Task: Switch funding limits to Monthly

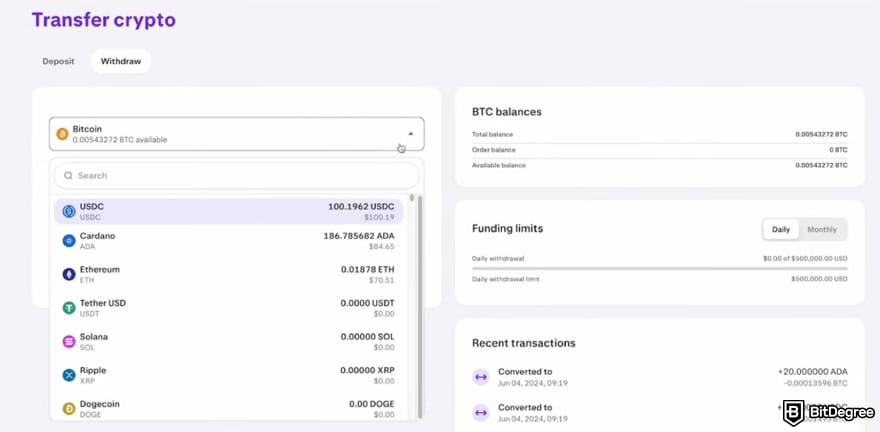Action: (x=821, y=229)
